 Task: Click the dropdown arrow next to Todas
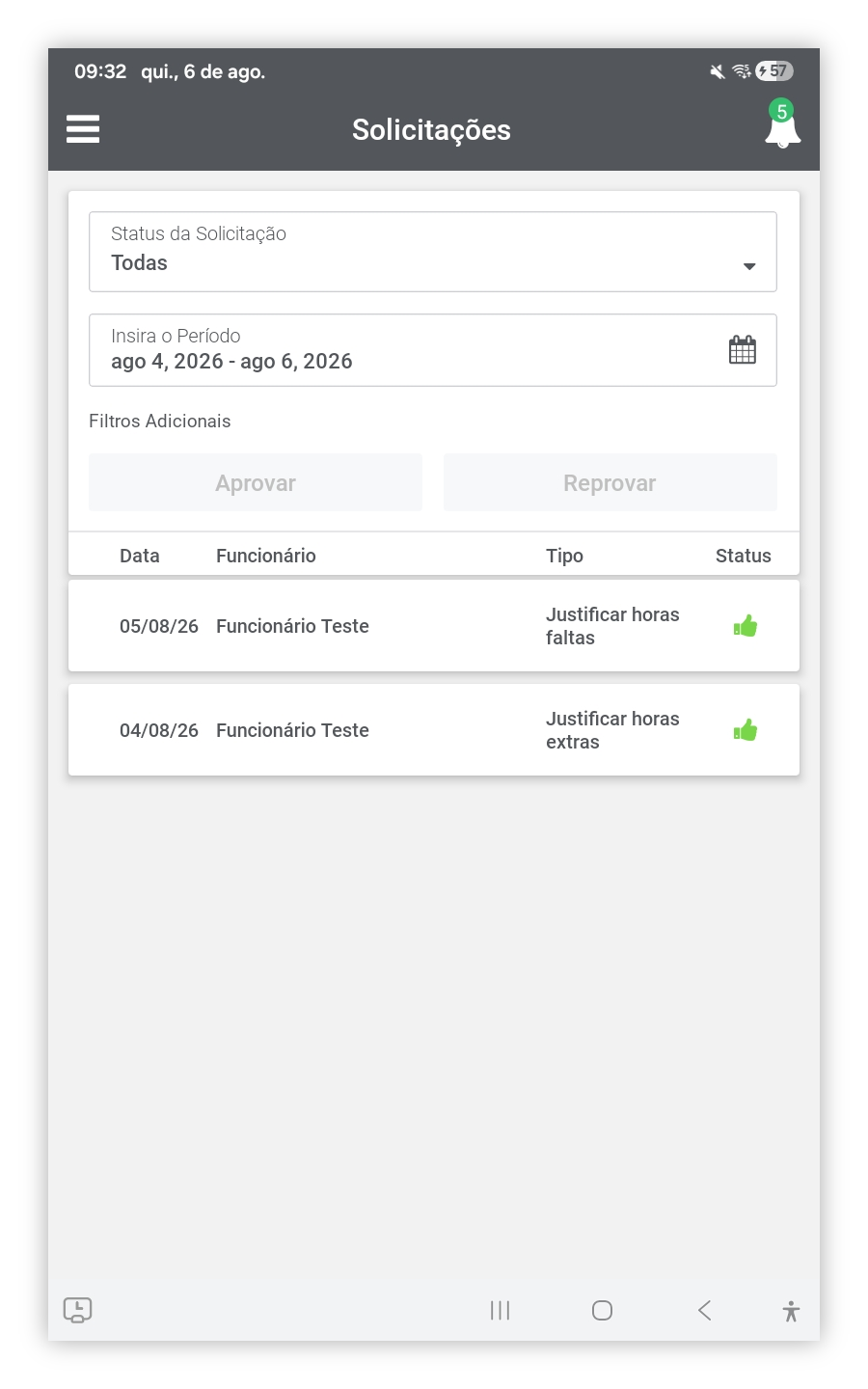[749, 266]
